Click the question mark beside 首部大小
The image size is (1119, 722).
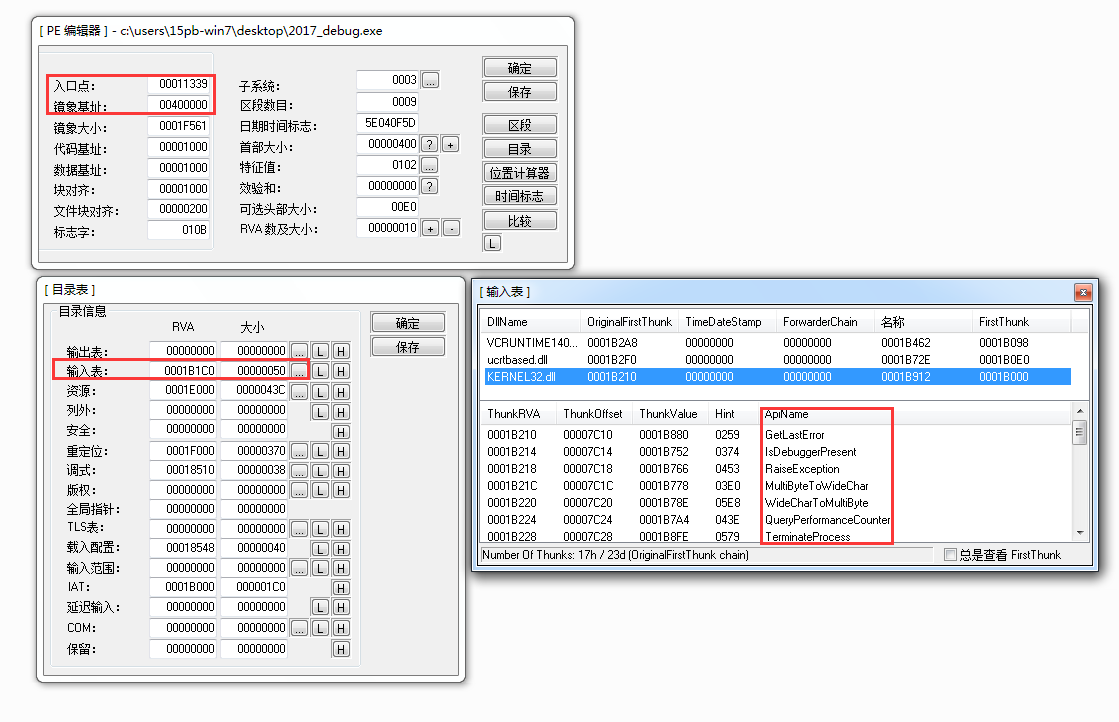pyautogui.click(x=430, y=144)
